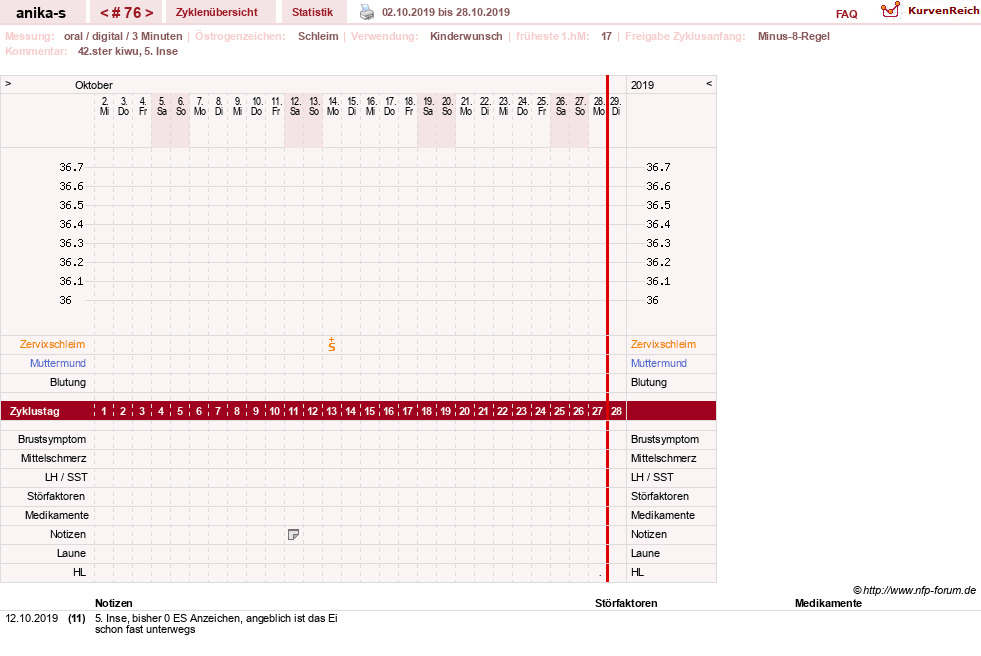The image size is (981, 656).
Task: Click the Zyklustag row label
Action: coord(34,411)
